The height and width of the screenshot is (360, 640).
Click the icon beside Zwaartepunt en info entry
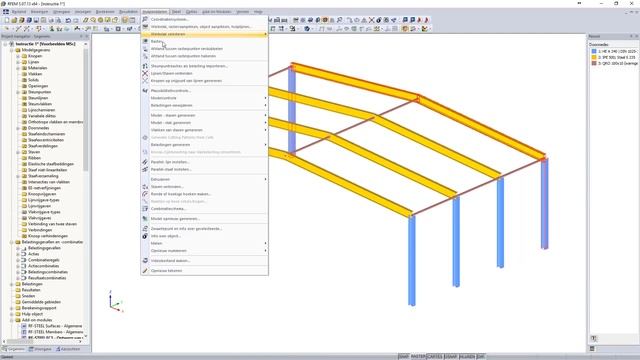pos(145,229)
